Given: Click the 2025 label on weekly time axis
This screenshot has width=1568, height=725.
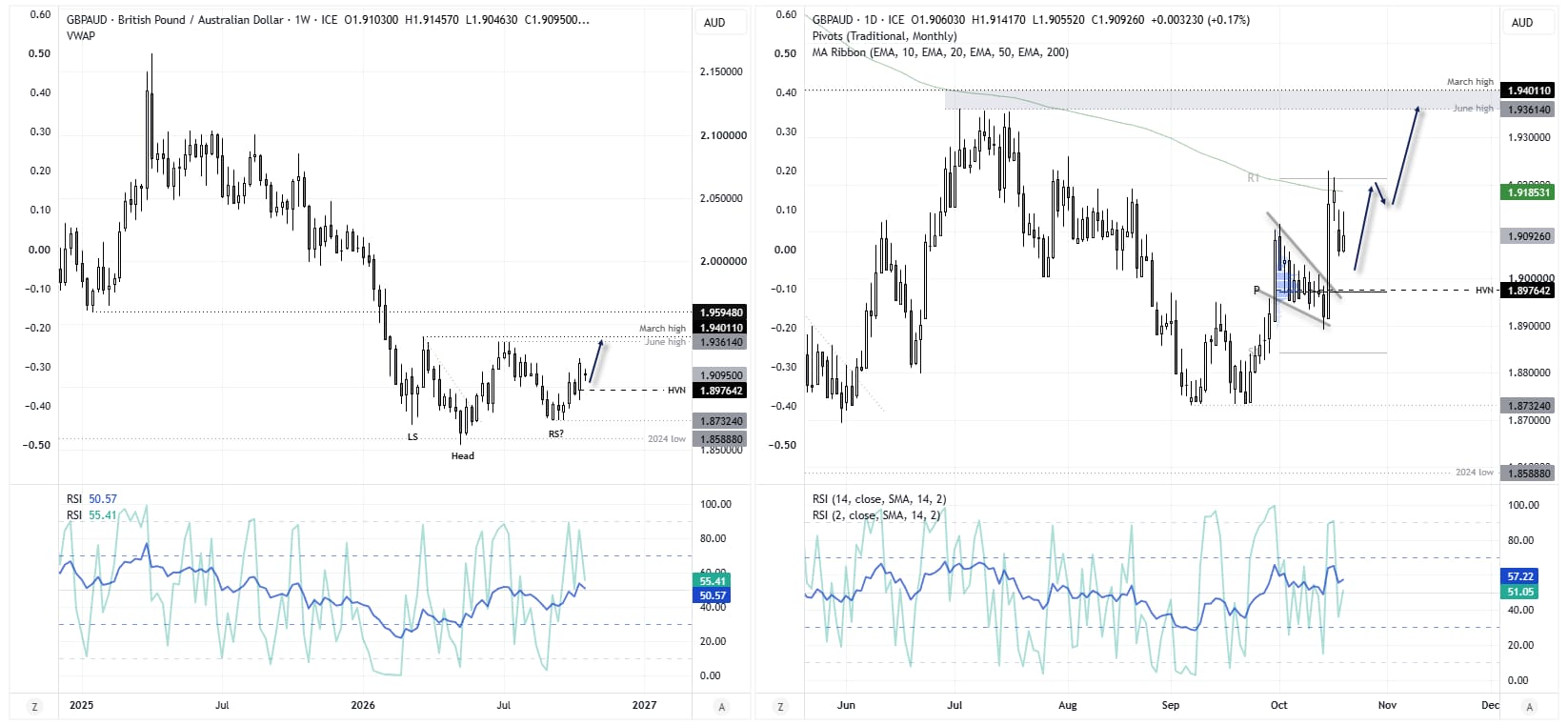Looking at the screenshot, I should 82,706.
